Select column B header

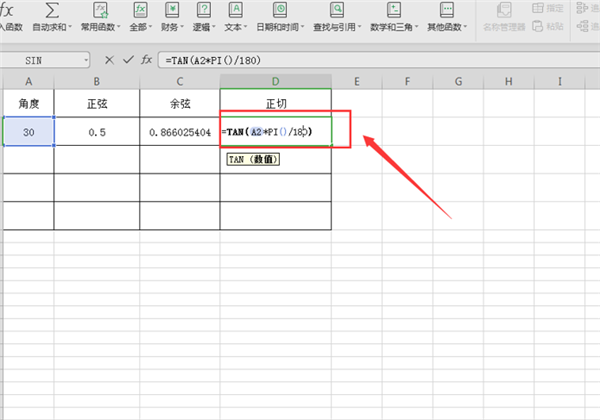(x=97, y=81)
